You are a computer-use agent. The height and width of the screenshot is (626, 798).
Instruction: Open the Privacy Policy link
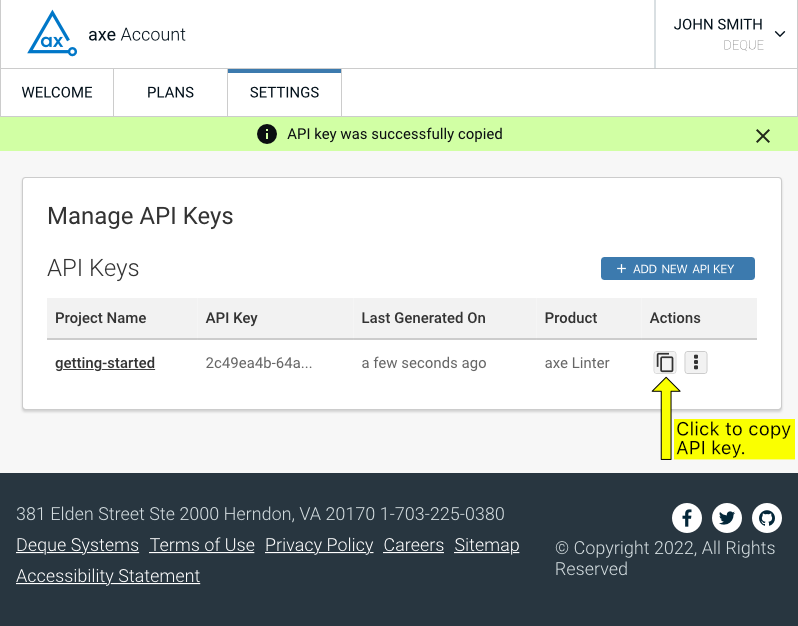[319, 545]
